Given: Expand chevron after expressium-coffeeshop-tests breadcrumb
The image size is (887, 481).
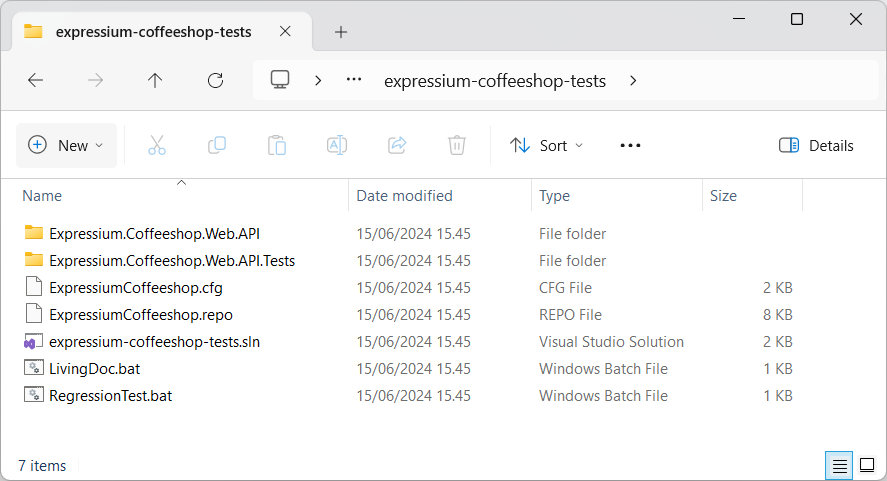Looking at the screenshot, I should pos(633,81).
